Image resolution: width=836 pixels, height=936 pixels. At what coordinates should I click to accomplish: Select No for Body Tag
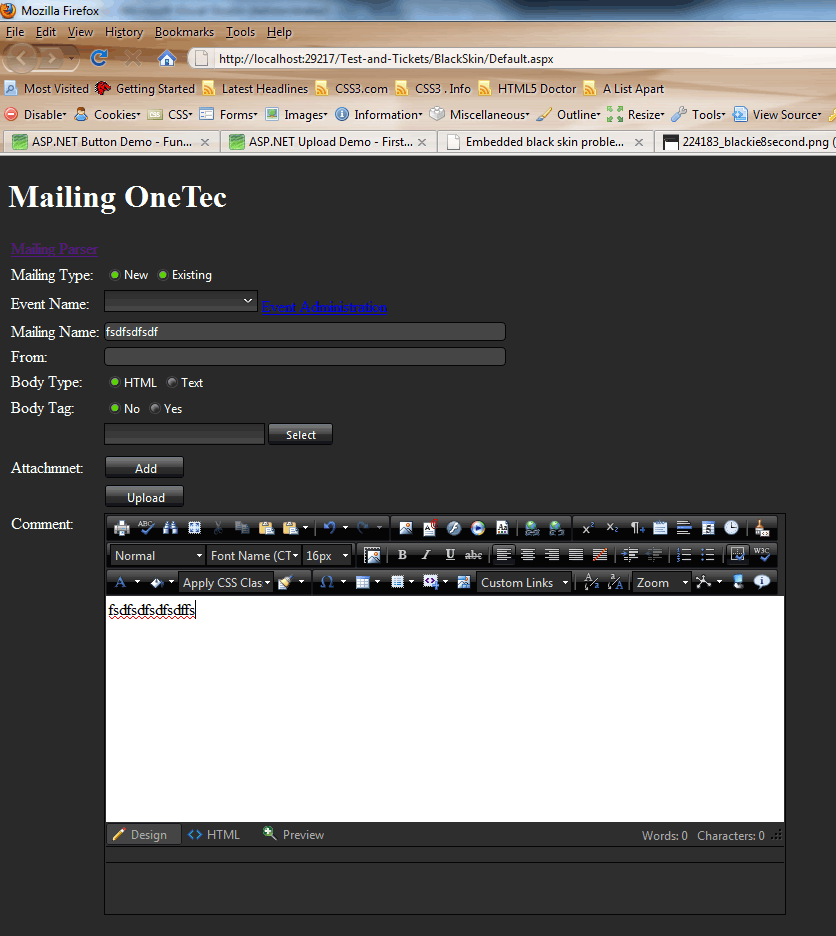pos(115,408)
